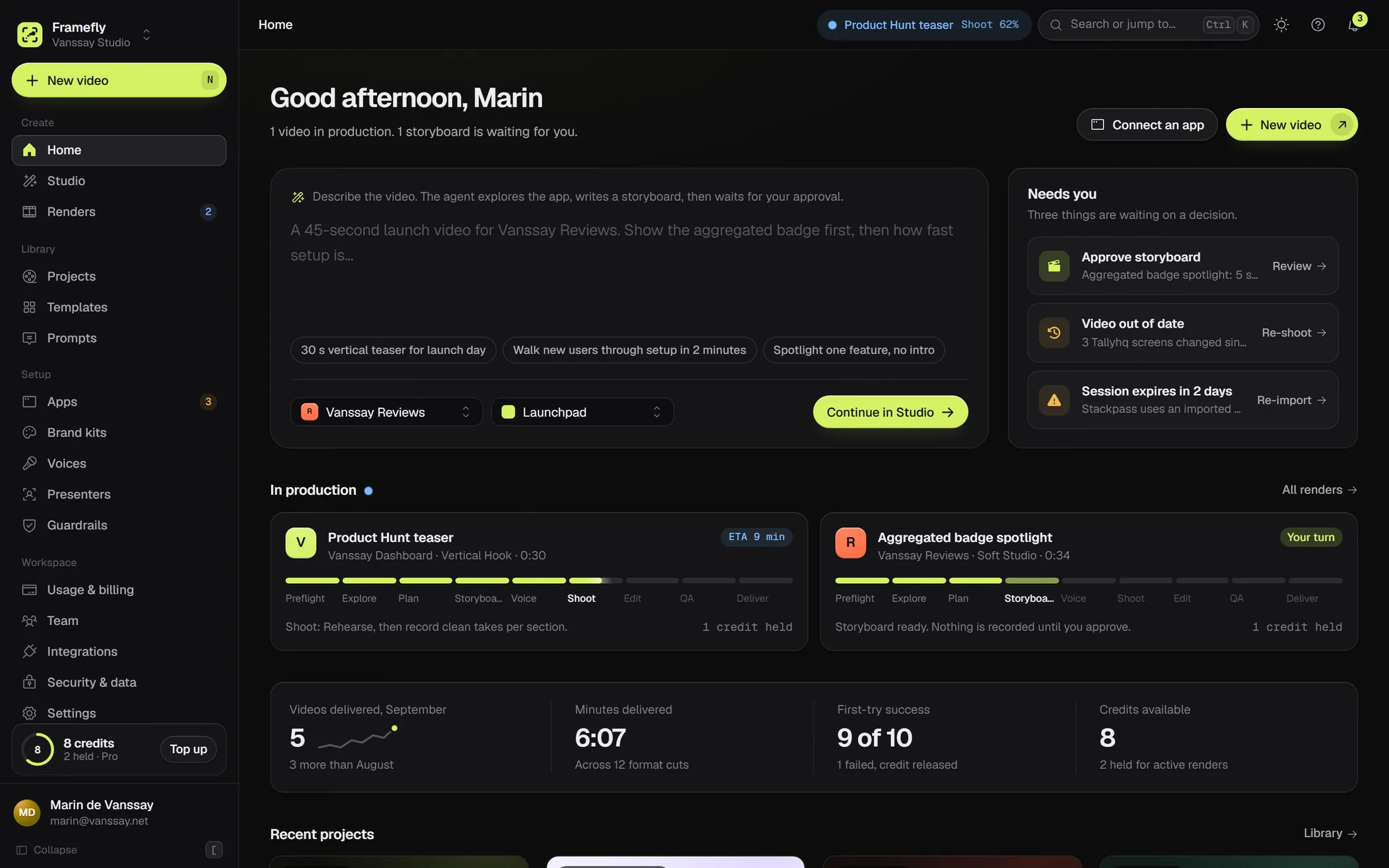Open the Vanssay Reviews app dropdown
This screenshot has height=868, width=1389.
[x=386, y=412]
